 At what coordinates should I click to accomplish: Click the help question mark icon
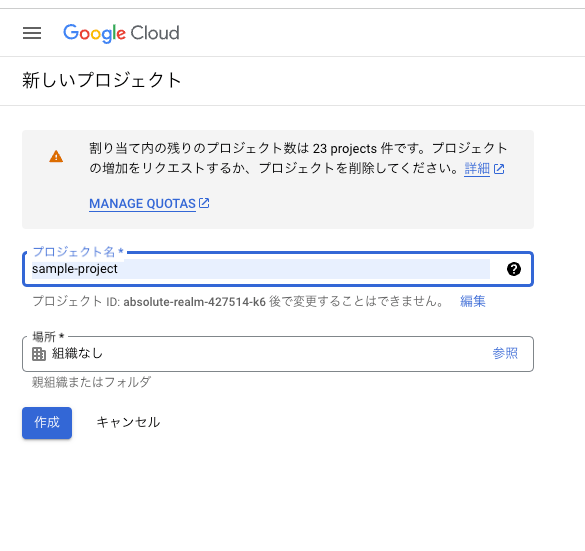pos(513,269)
